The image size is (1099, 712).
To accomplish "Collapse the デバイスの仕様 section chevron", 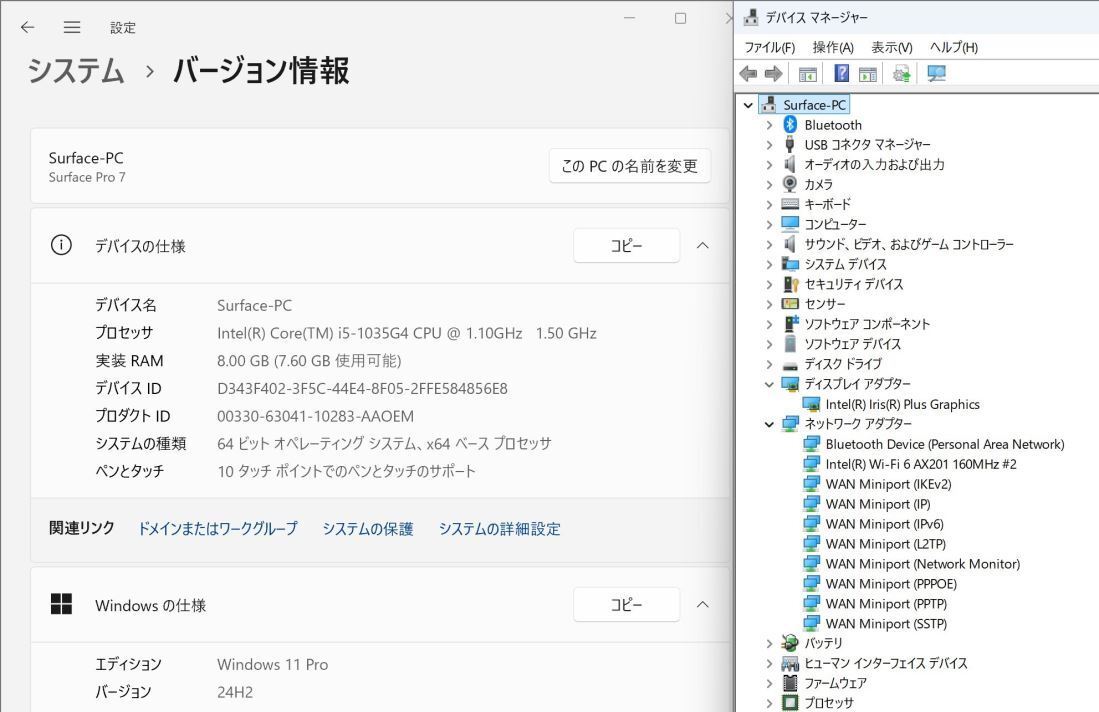I will 702,245.
